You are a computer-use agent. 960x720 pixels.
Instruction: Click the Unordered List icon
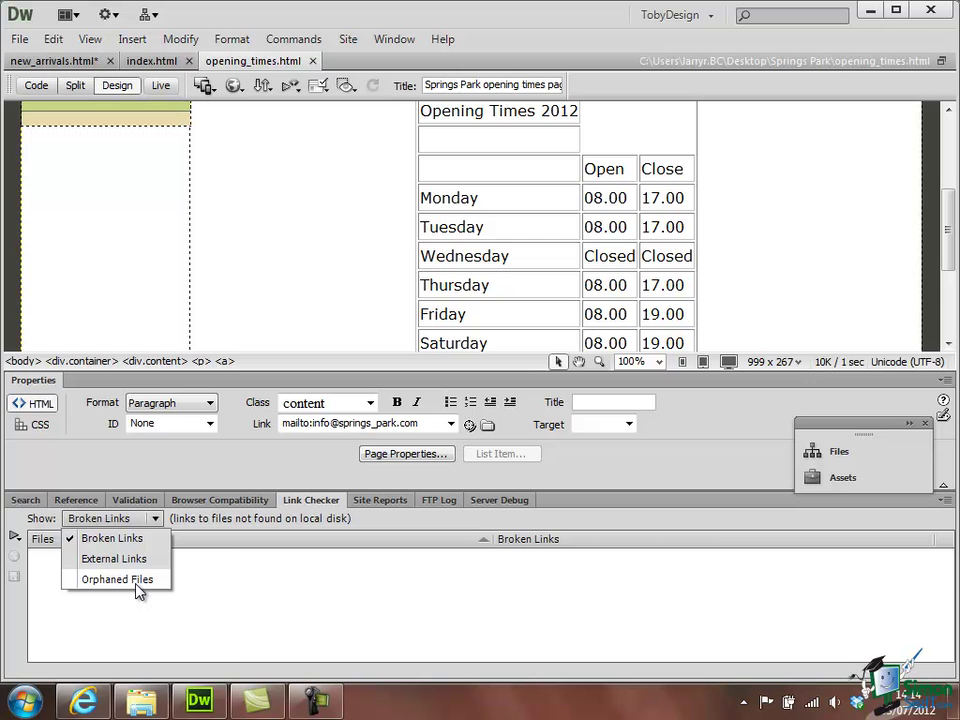(x=451, y=402)
